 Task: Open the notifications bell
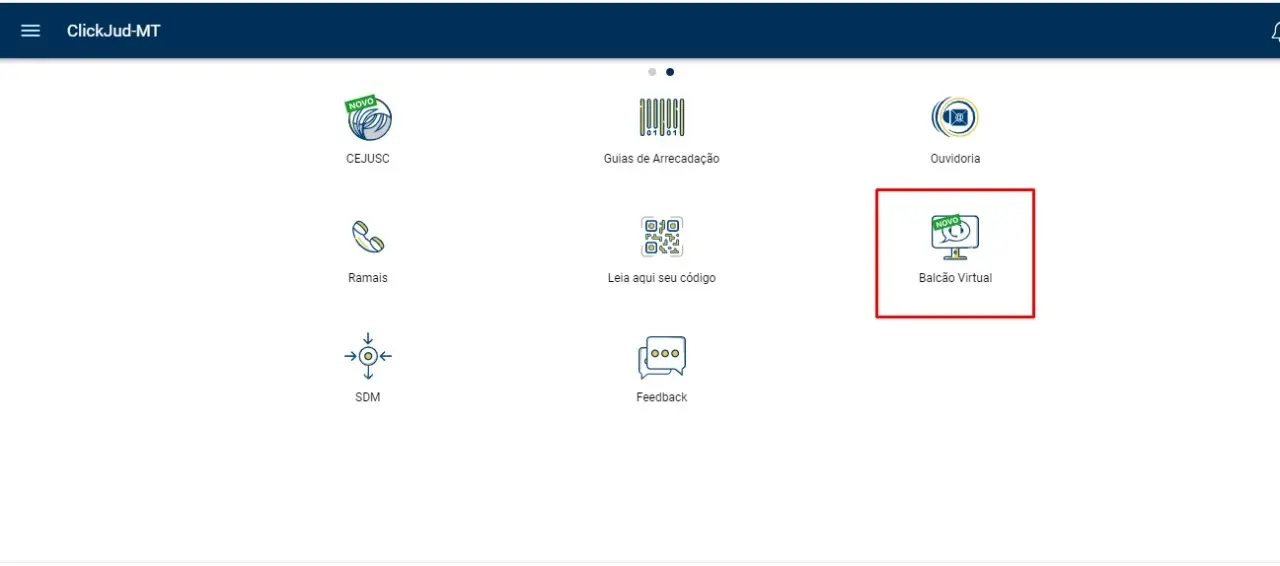[1274, 31]
